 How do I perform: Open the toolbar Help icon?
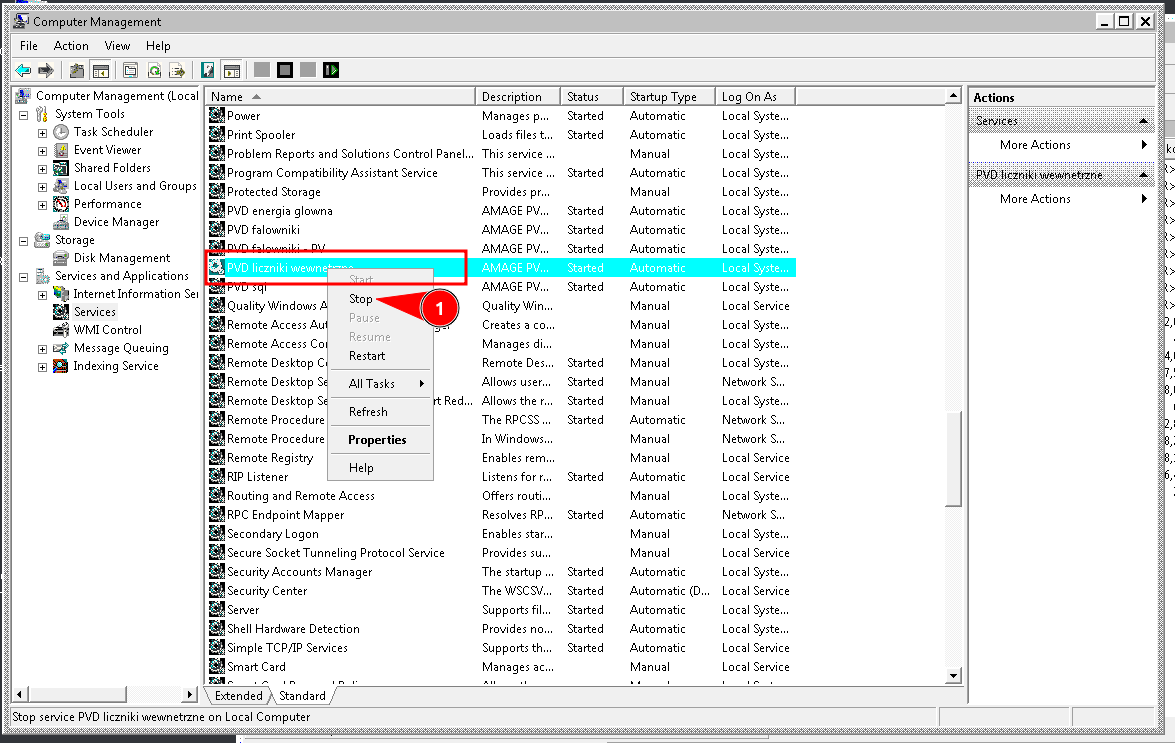(208, 70)
